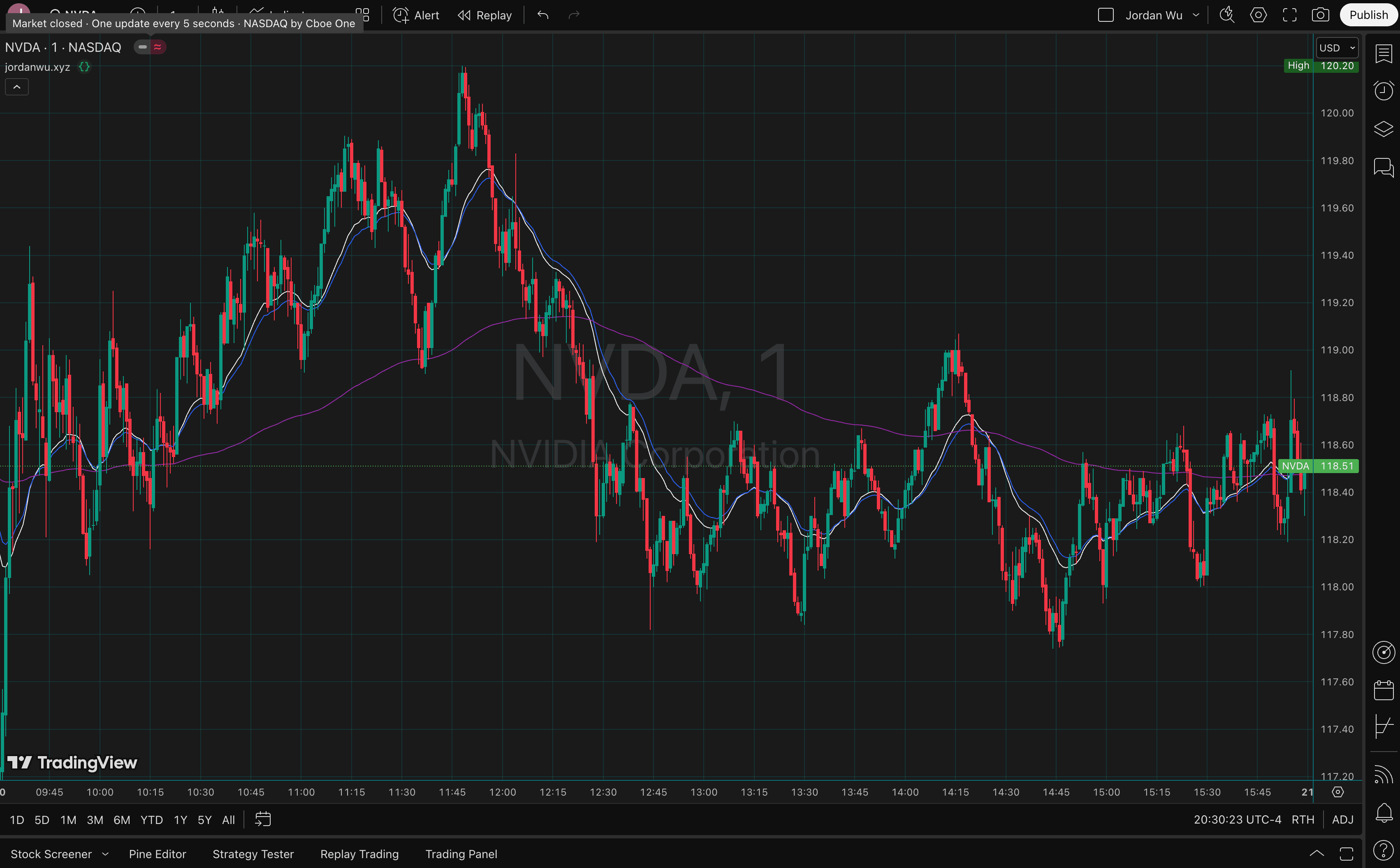Open Quick Search lightning icon
Image resolution: width=1400 pixels, height=868 pixels.
(x=1227, y=15)
